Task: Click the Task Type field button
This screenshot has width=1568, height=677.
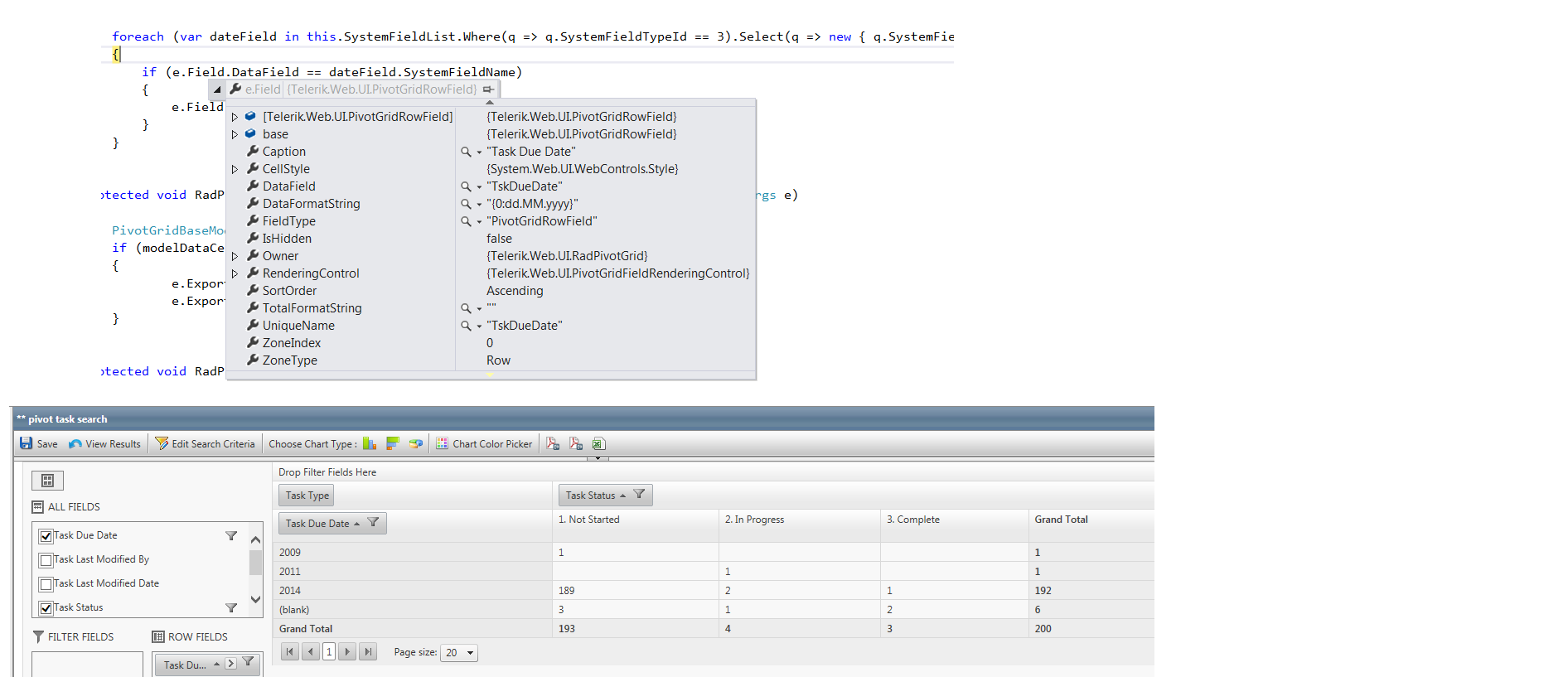Action: (x=307, y=496)
